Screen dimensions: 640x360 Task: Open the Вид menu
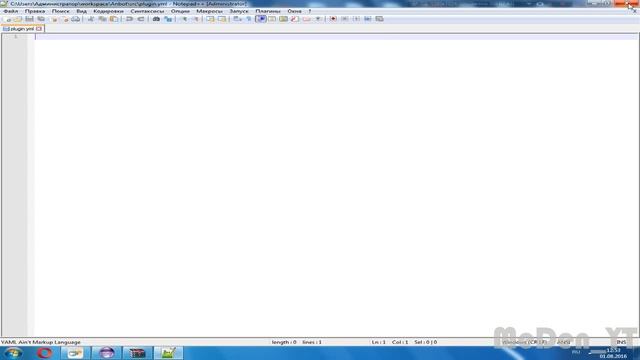tap(81, 11)
